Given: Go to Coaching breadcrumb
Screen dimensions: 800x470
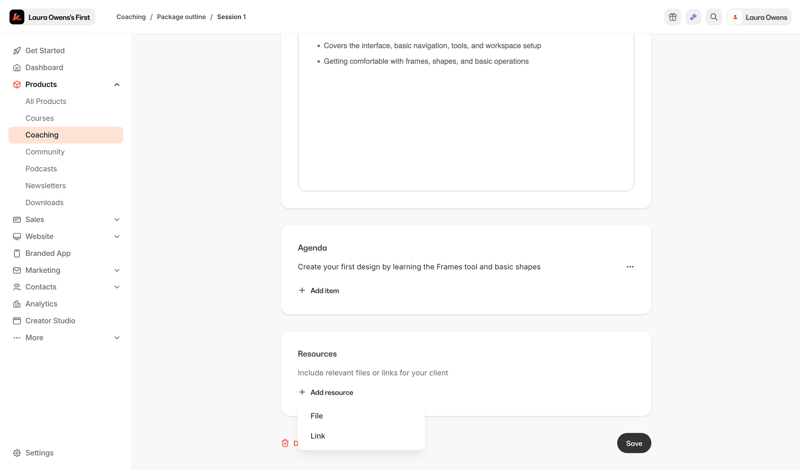Looking at the screenshot, I should tap(131, 17).
